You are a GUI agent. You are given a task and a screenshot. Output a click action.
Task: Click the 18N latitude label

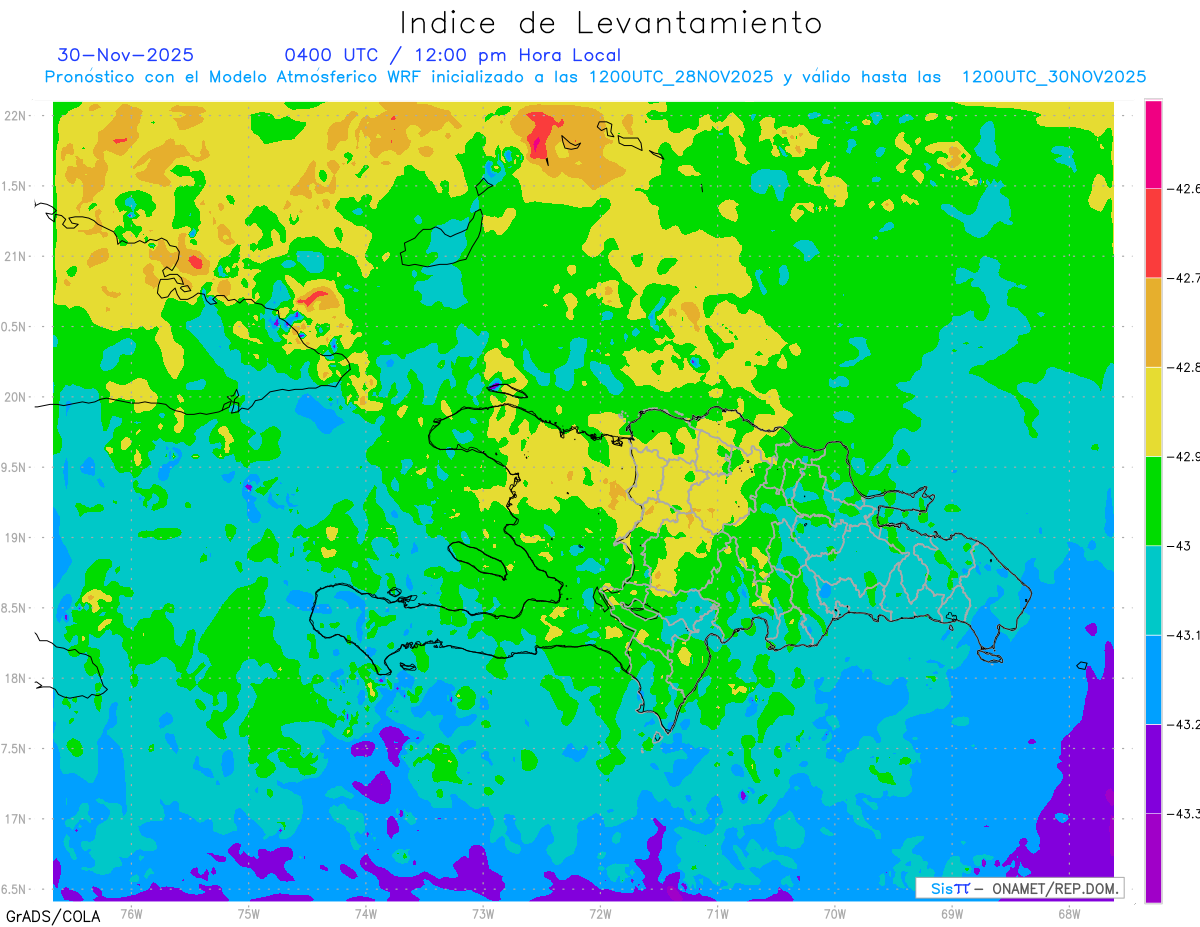coord(17,678)
